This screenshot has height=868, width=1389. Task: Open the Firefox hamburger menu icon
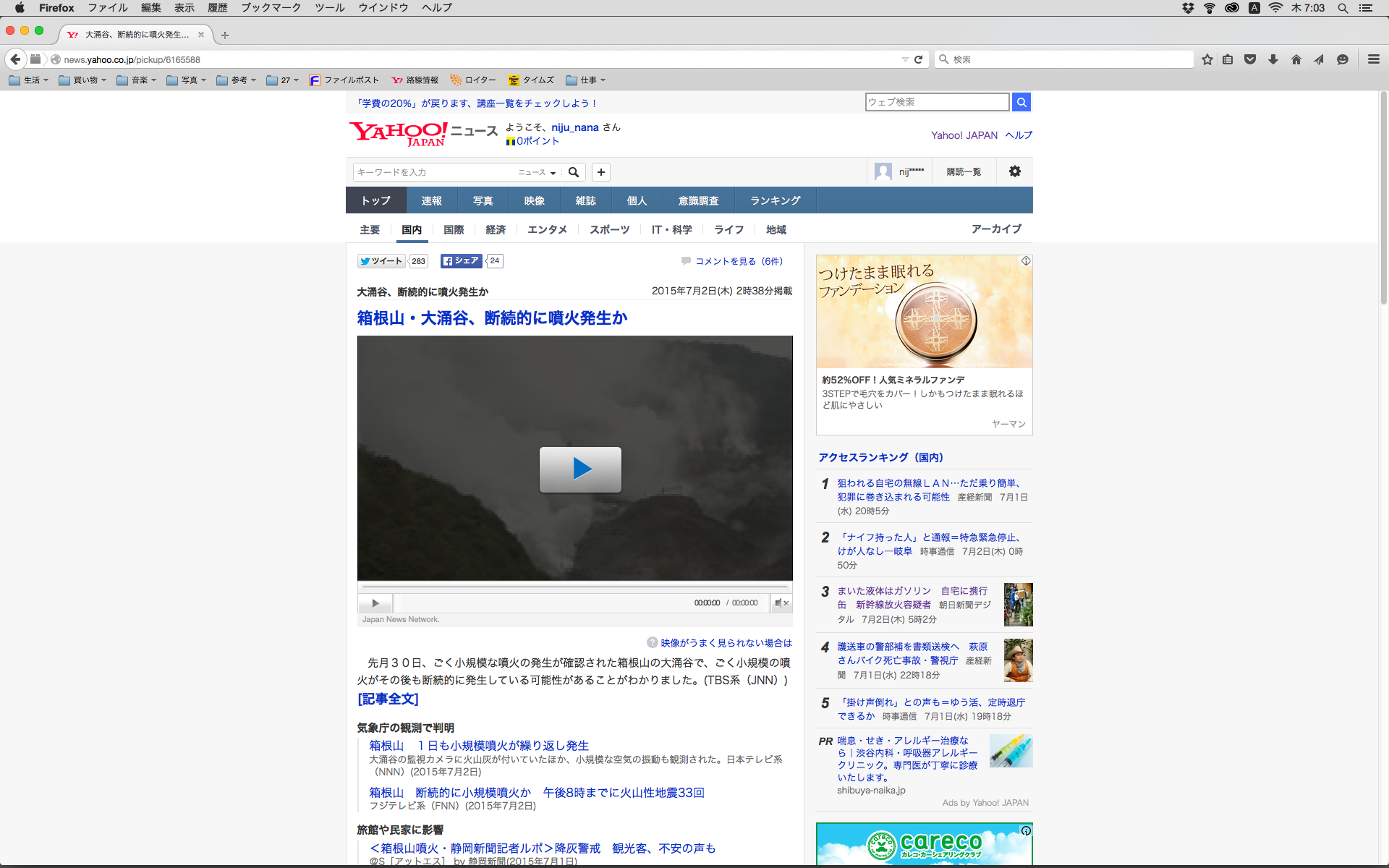point(1373,59)
